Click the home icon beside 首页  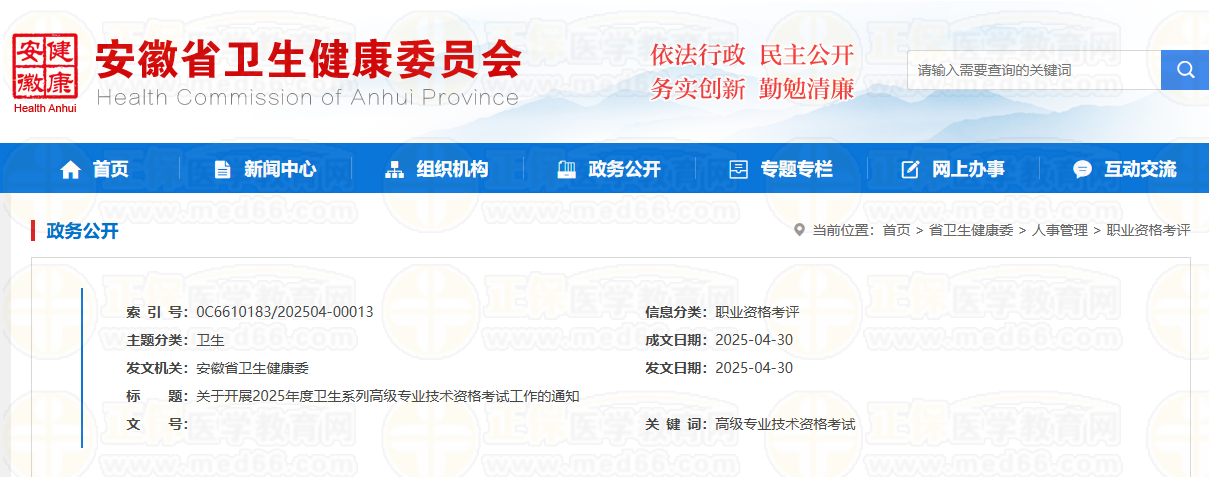pos(70,170)
